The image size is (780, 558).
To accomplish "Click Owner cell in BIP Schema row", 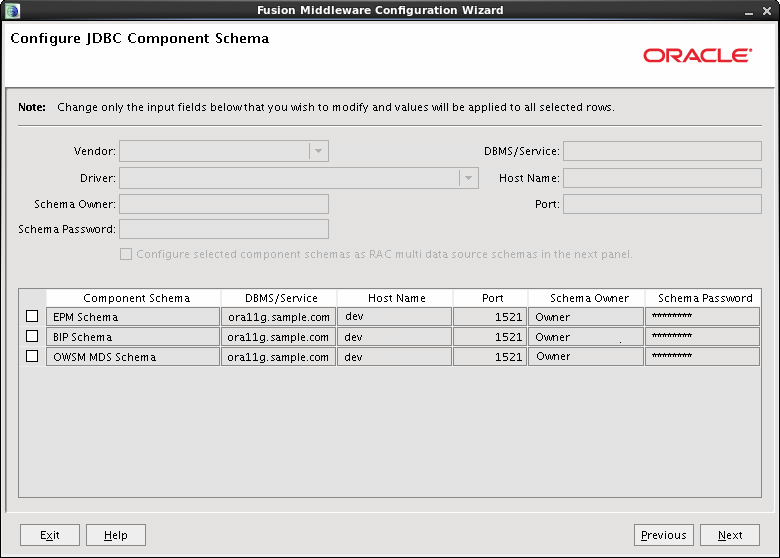I will [x=586, y=337].
